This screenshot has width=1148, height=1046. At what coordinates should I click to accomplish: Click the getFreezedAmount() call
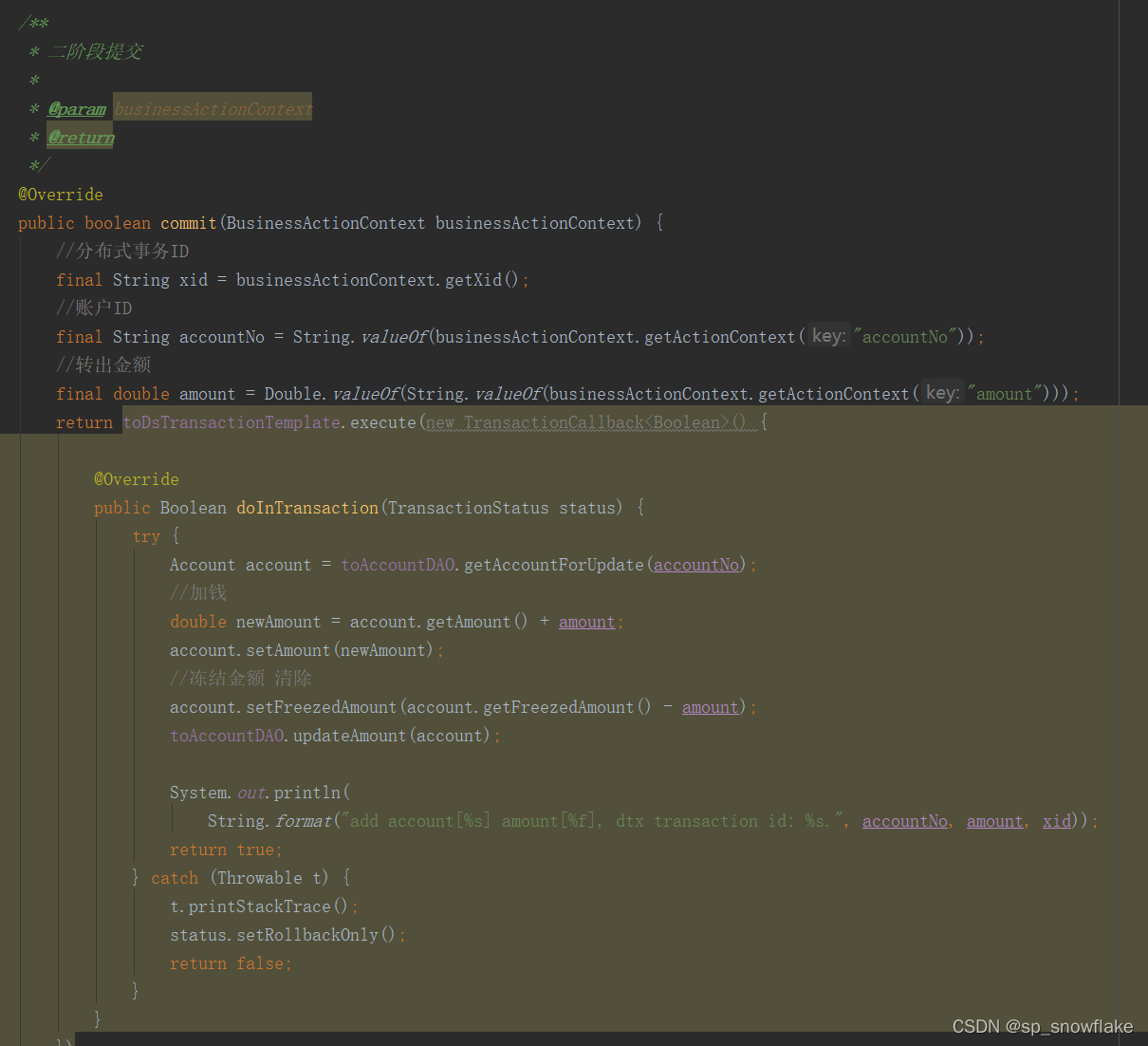568,707
